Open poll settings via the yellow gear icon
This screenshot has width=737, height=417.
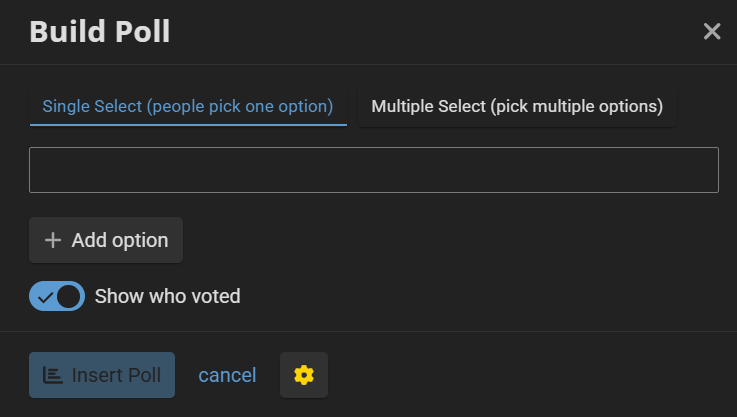click(x=304, y=375)
